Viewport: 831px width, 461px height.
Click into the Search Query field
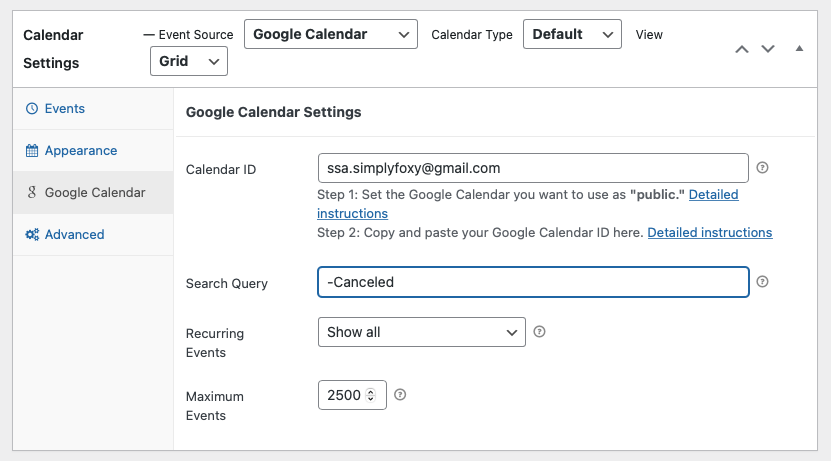(533, 282)
